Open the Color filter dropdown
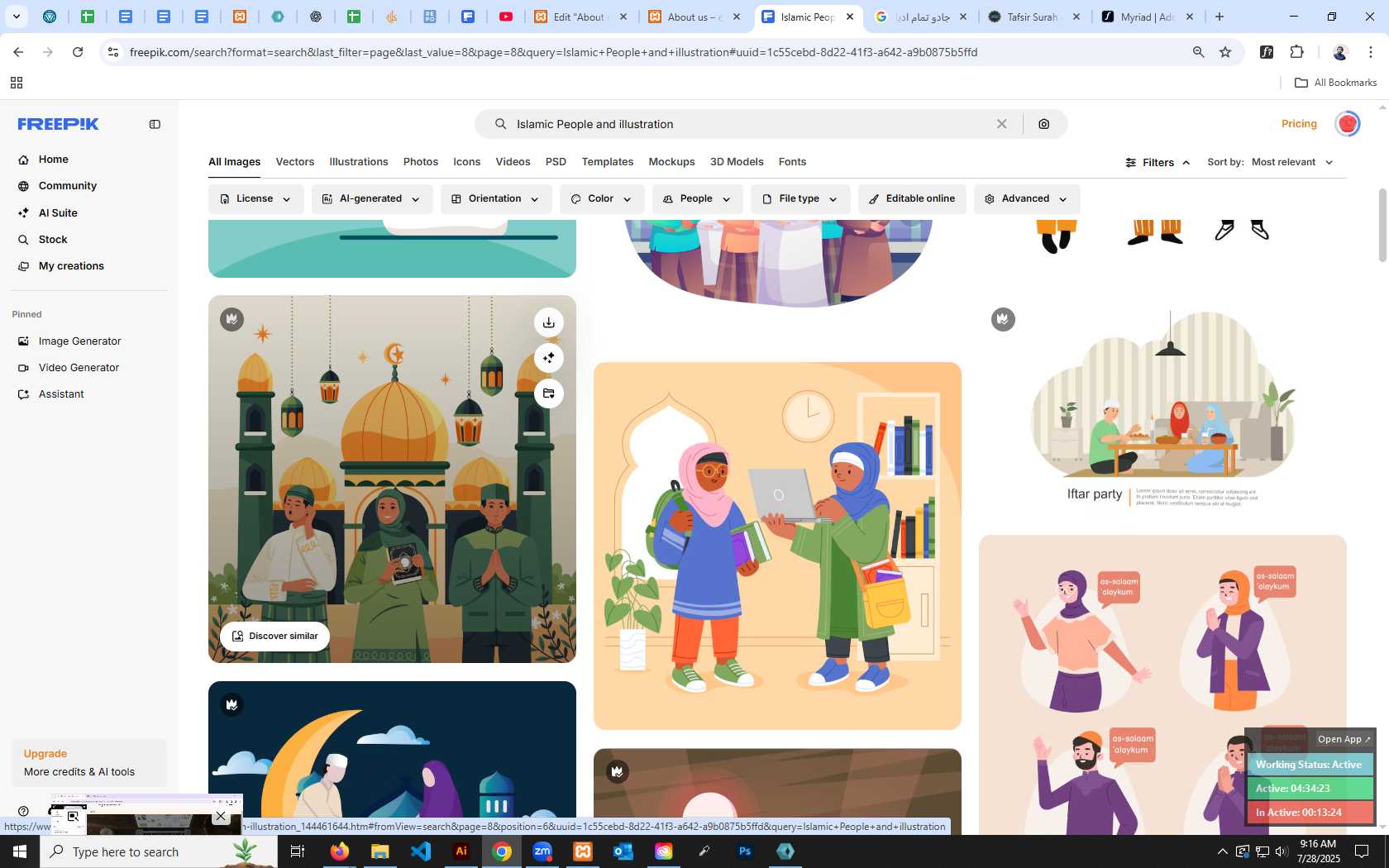The height and width of the screenshot is (868, 1389). tap(602, 199)
